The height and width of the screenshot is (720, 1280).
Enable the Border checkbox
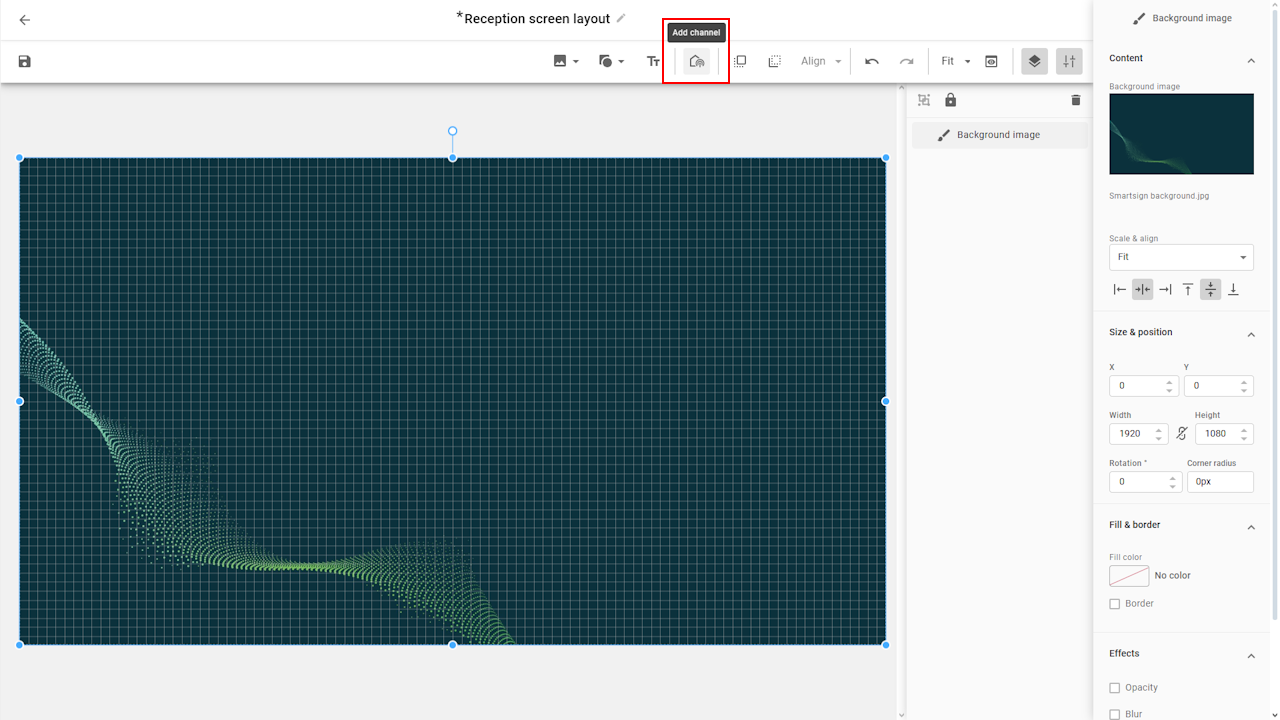(1115, 604)
